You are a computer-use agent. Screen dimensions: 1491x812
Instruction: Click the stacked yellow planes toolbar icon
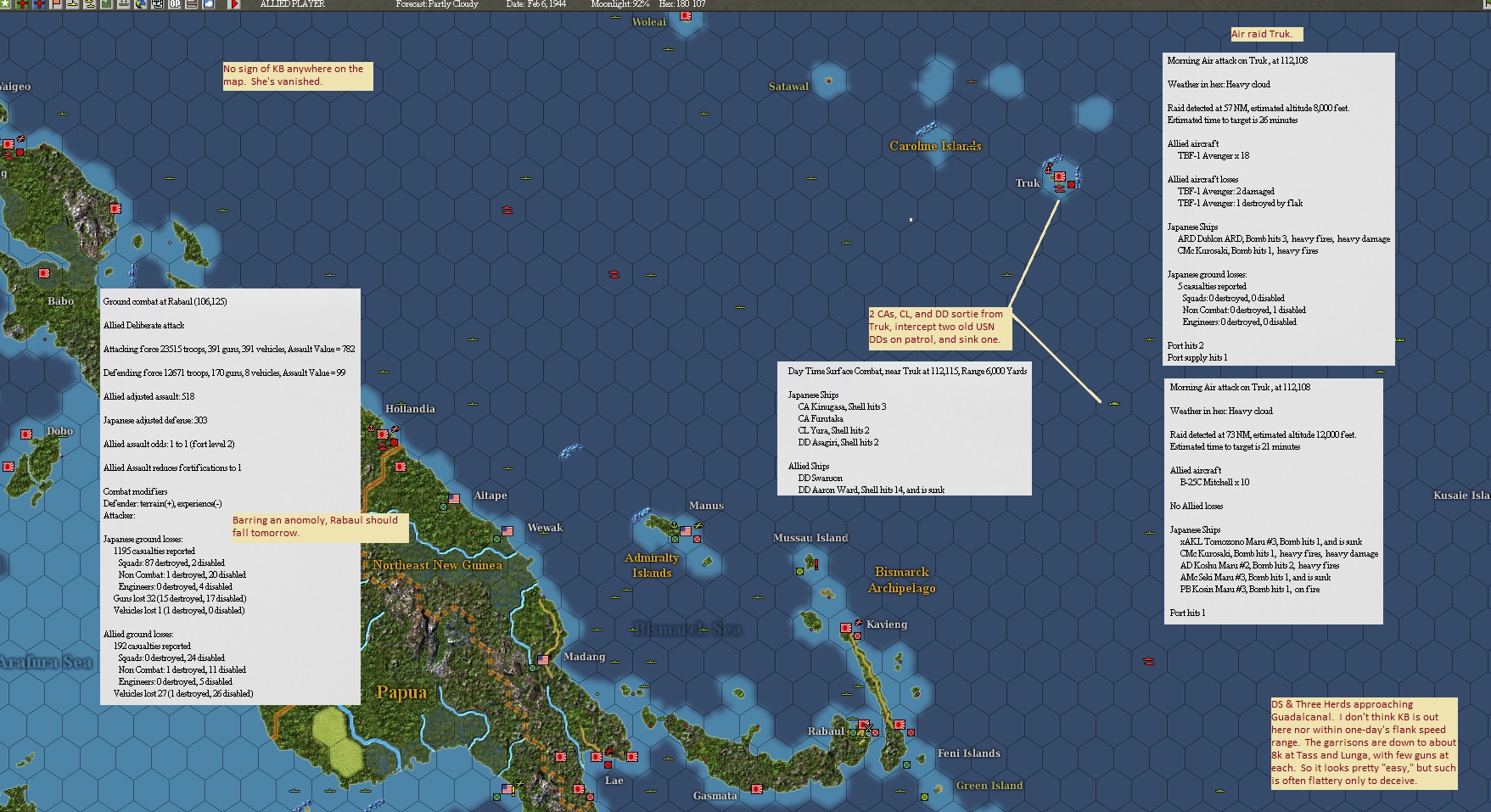(90, 4)
